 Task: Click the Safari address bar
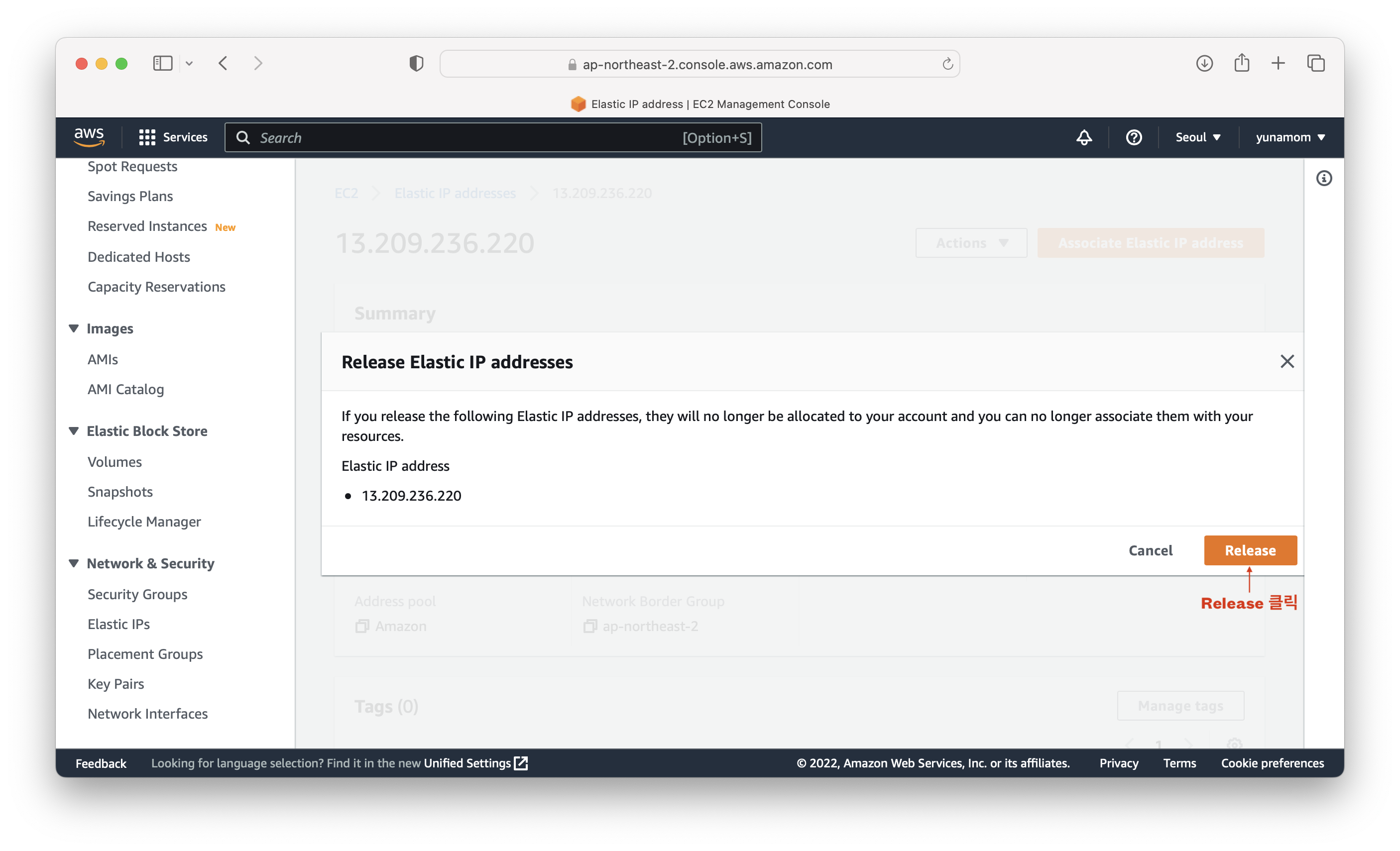tap(700, 64)
